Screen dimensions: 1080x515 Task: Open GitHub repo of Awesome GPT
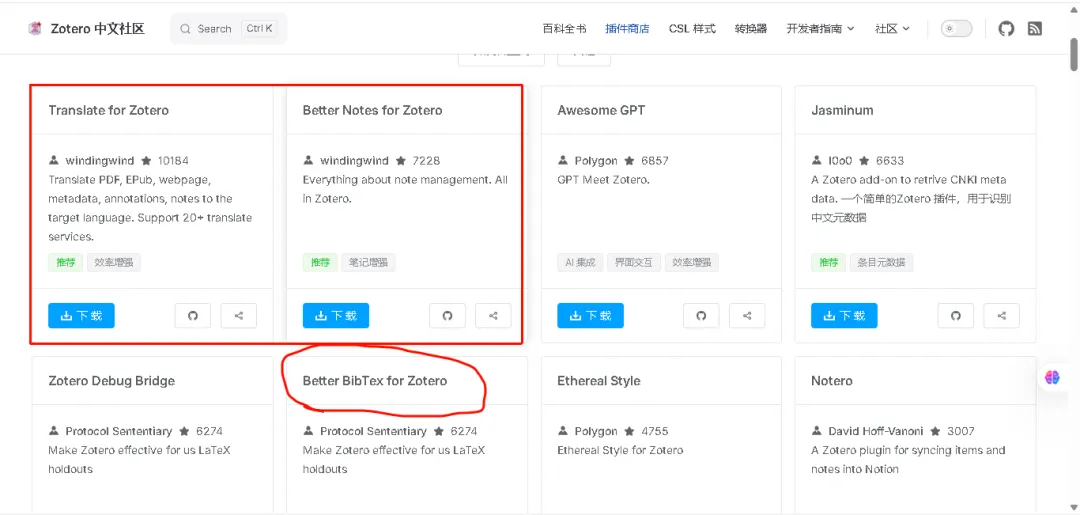coord(701,315)
